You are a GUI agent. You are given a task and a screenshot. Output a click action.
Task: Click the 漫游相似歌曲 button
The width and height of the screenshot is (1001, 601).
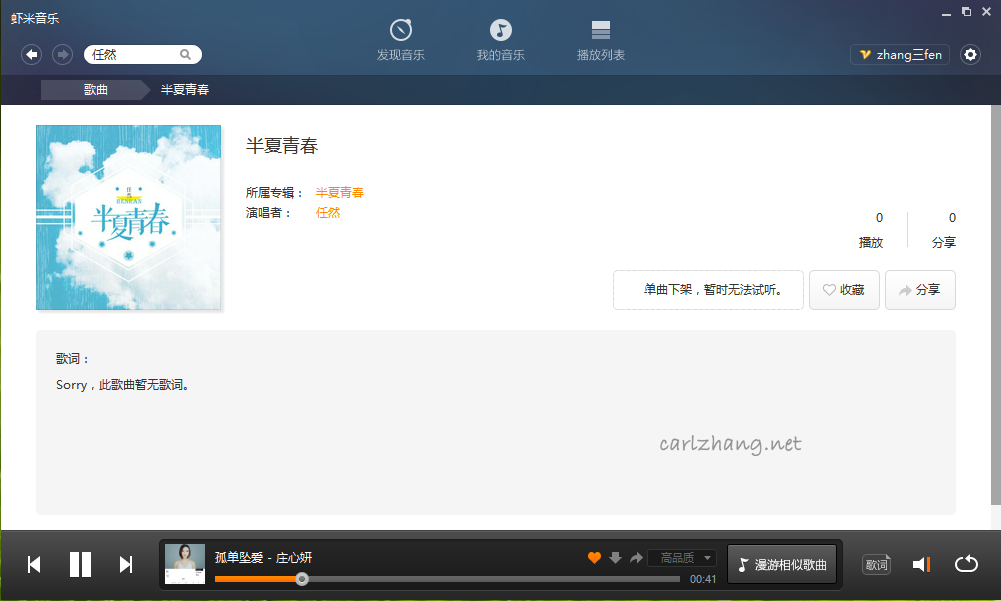(x=781, y=564)
